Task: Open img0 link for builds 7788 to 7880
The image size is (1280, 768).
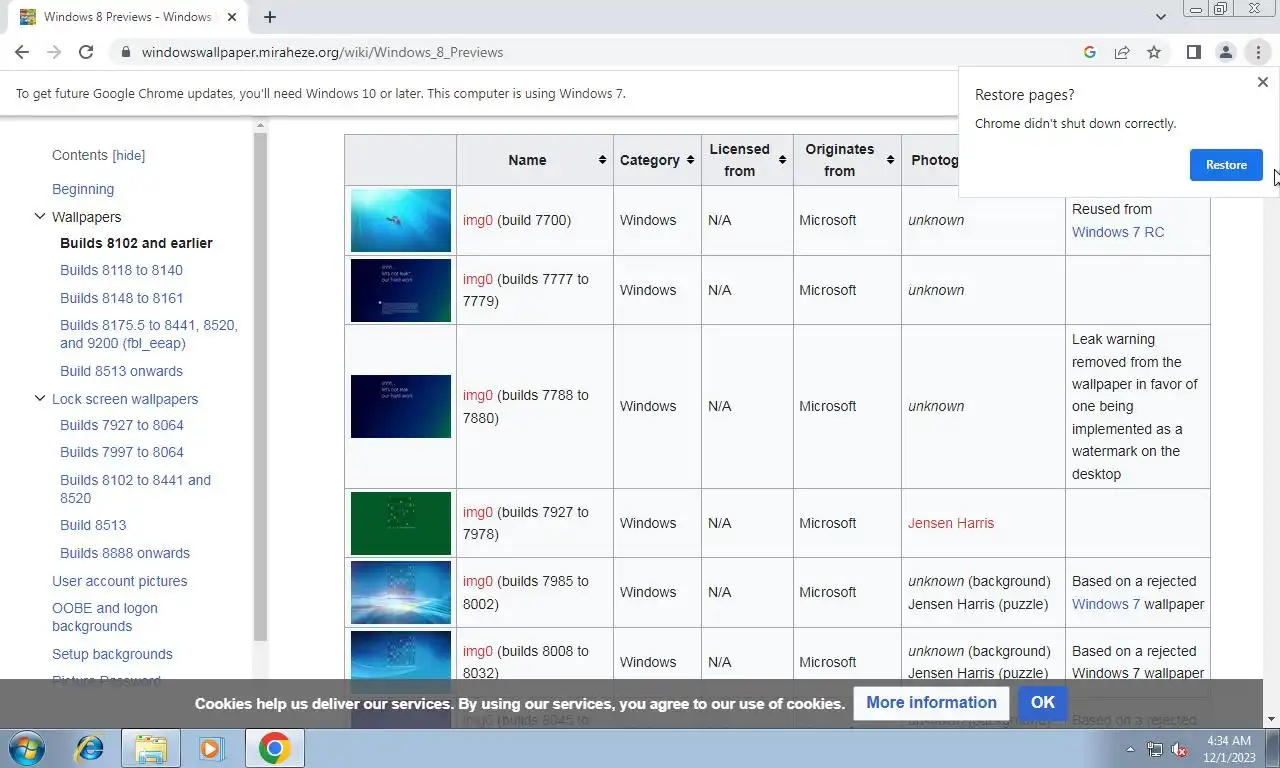Action: 477,395
